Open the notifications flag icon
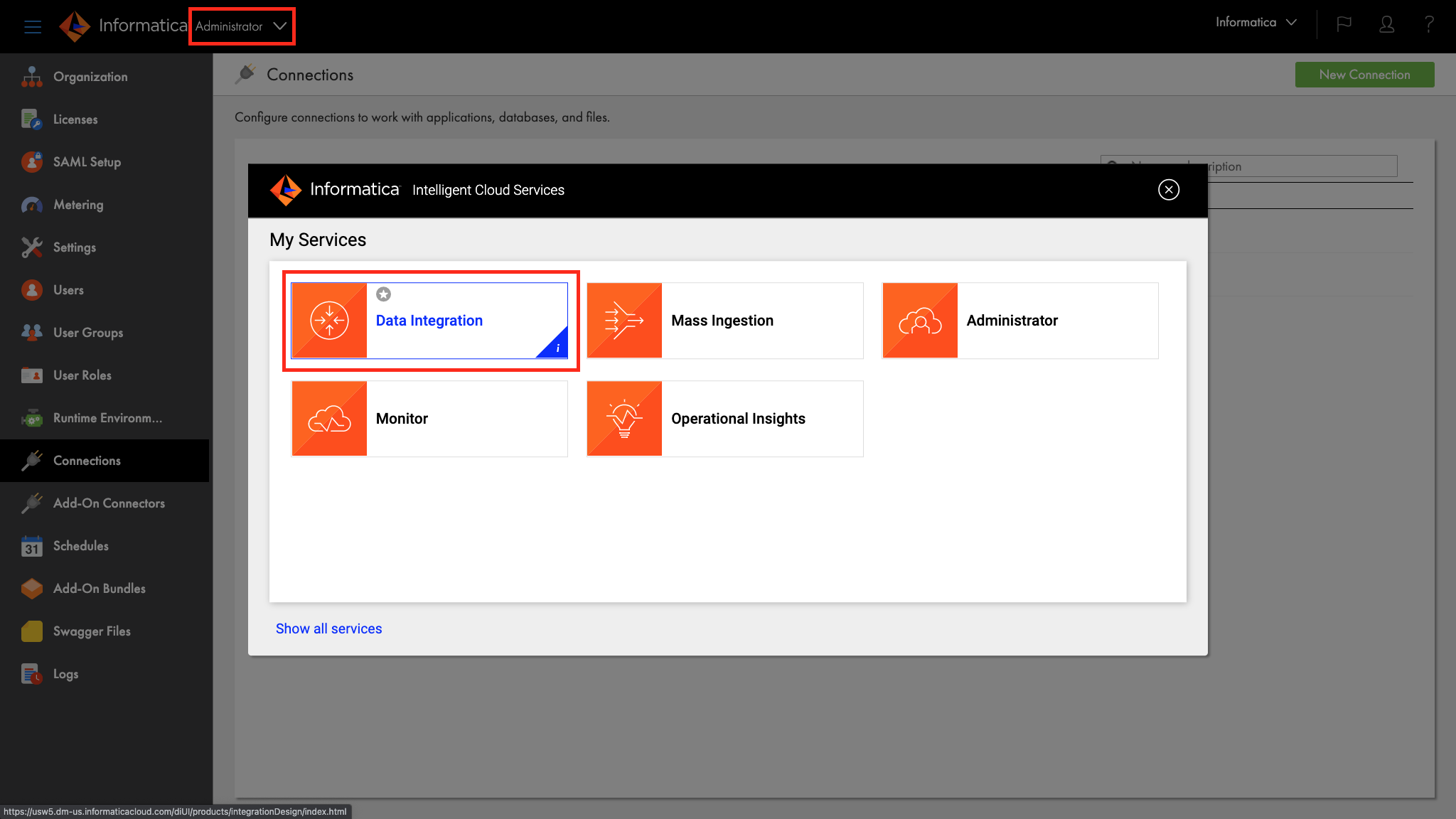The height and width of the screenshot is (819, 1456). (x=1344, y=24)
